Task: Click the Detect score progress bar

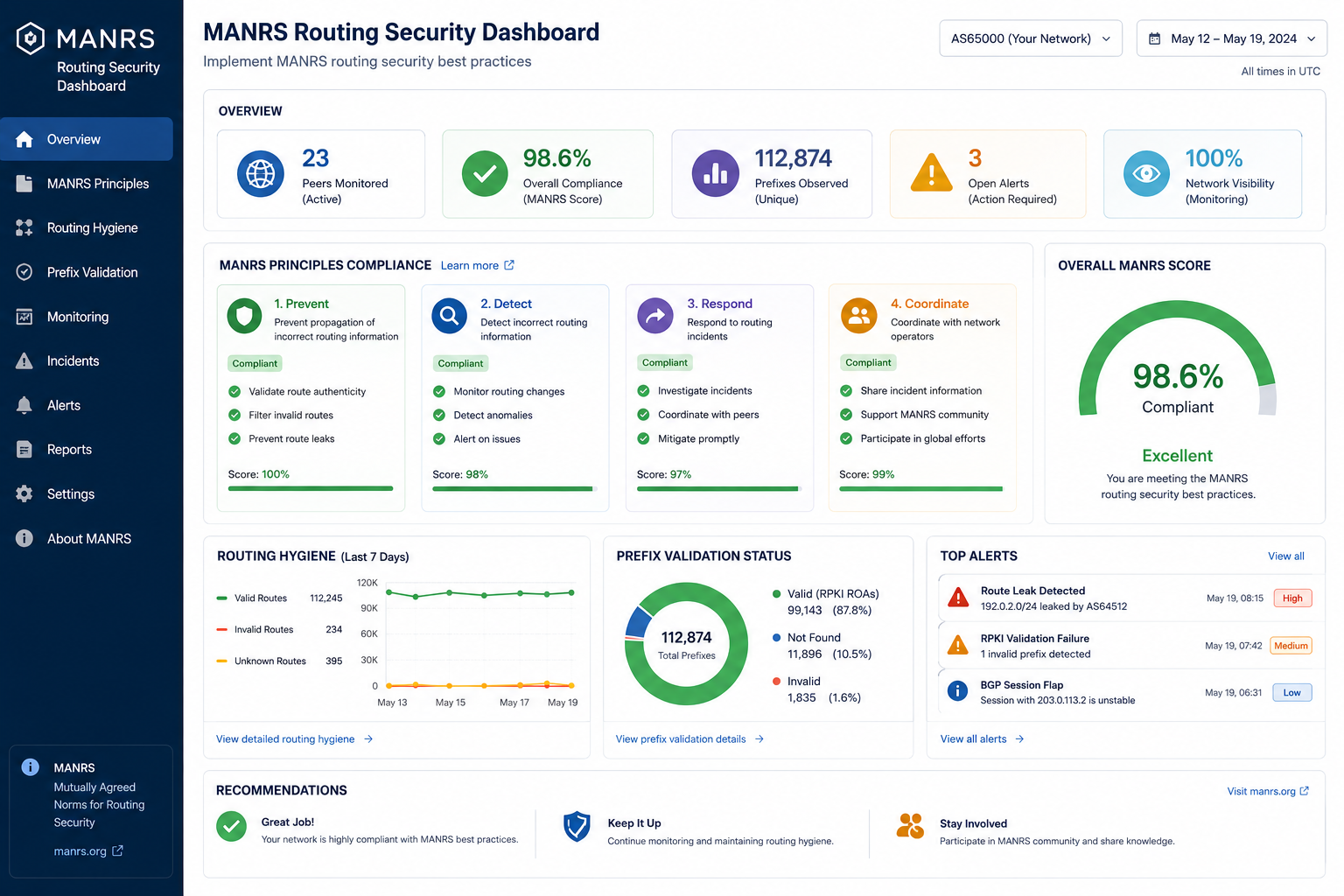Action: pyautogui.click(x=514, y=488)
